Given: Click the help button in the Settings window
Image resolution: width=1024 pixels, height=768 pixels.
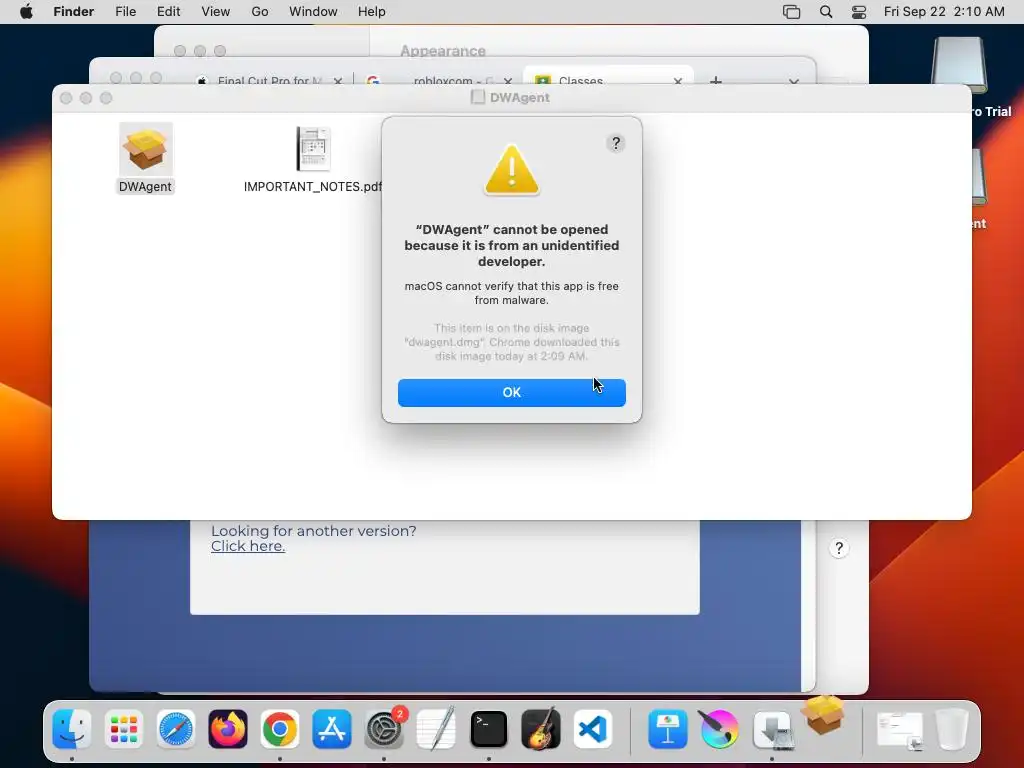Looking at the screenshot, I should click(839, 548).
